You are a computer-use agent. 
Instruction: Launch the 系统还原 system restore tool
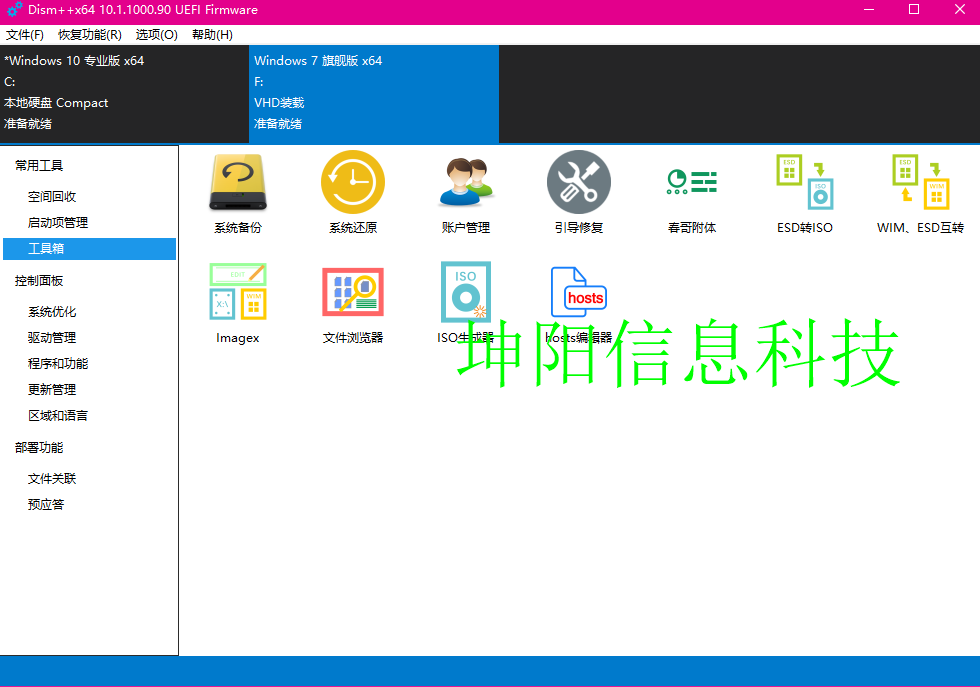pyautogui.click(x=352, y=193)
